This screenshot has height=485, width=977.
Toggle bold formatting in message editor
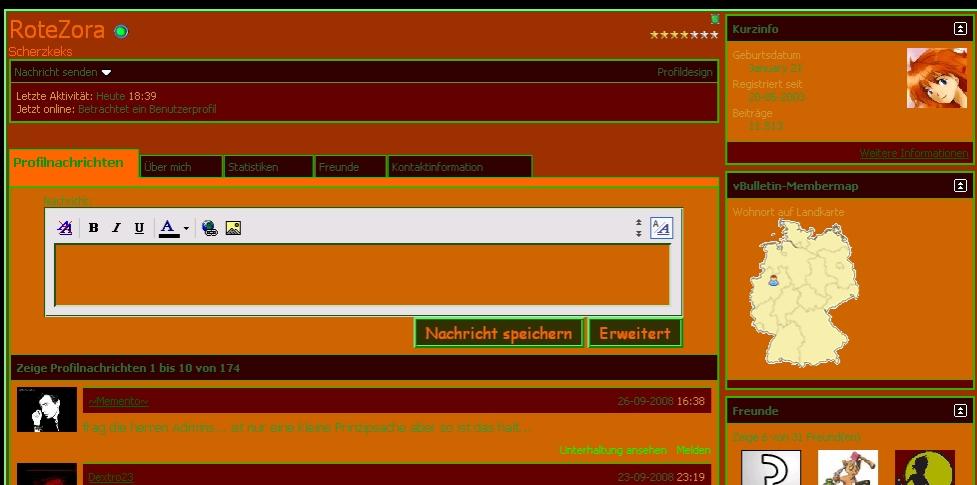pos(93,228)
